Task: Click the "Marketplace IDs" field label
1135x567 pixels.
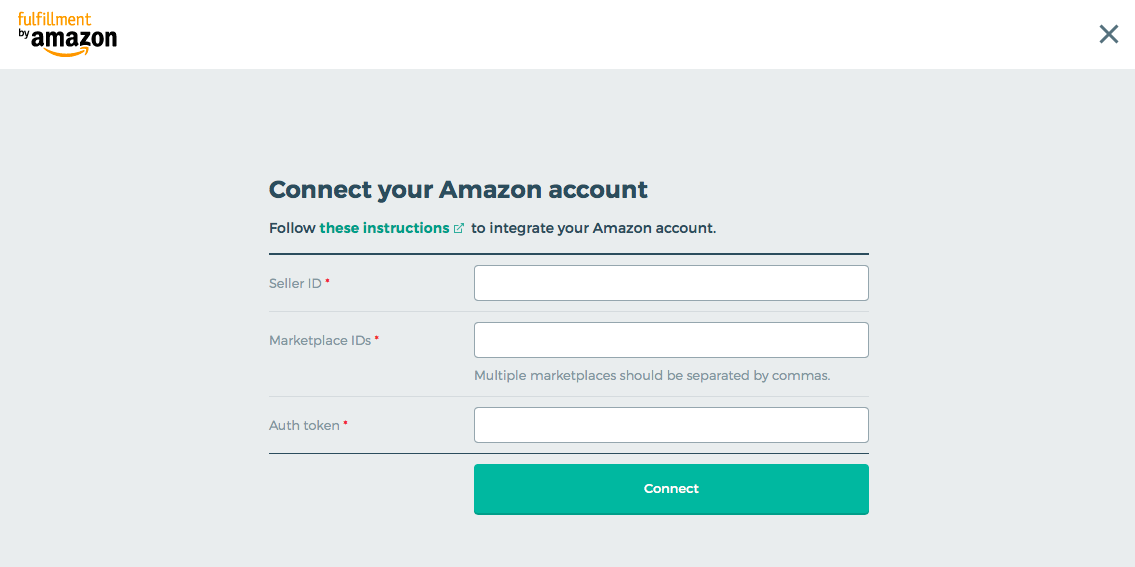Action: pos(320,341)
